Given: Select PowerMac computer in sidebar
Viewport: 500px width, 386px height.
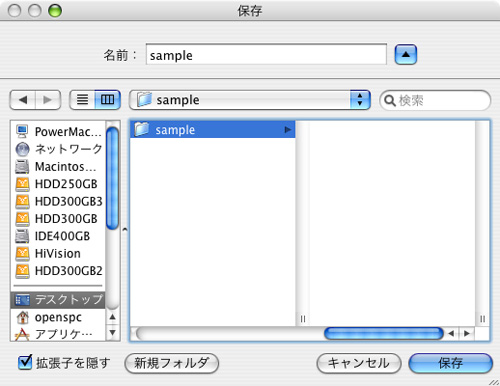Looking at the screenshot, I should (x=59, y=132).
